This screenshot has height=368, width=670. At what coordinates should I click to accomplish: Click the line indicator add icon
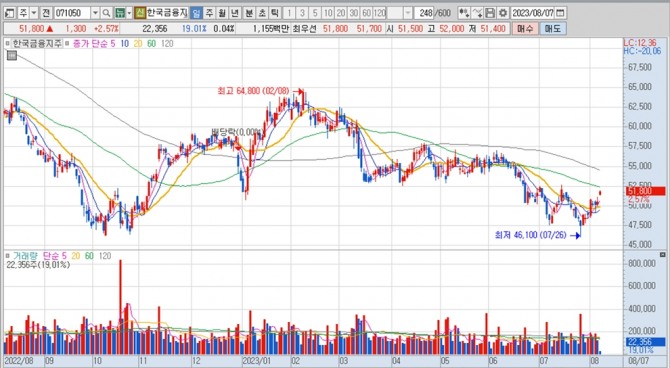[x=478, y=13]
